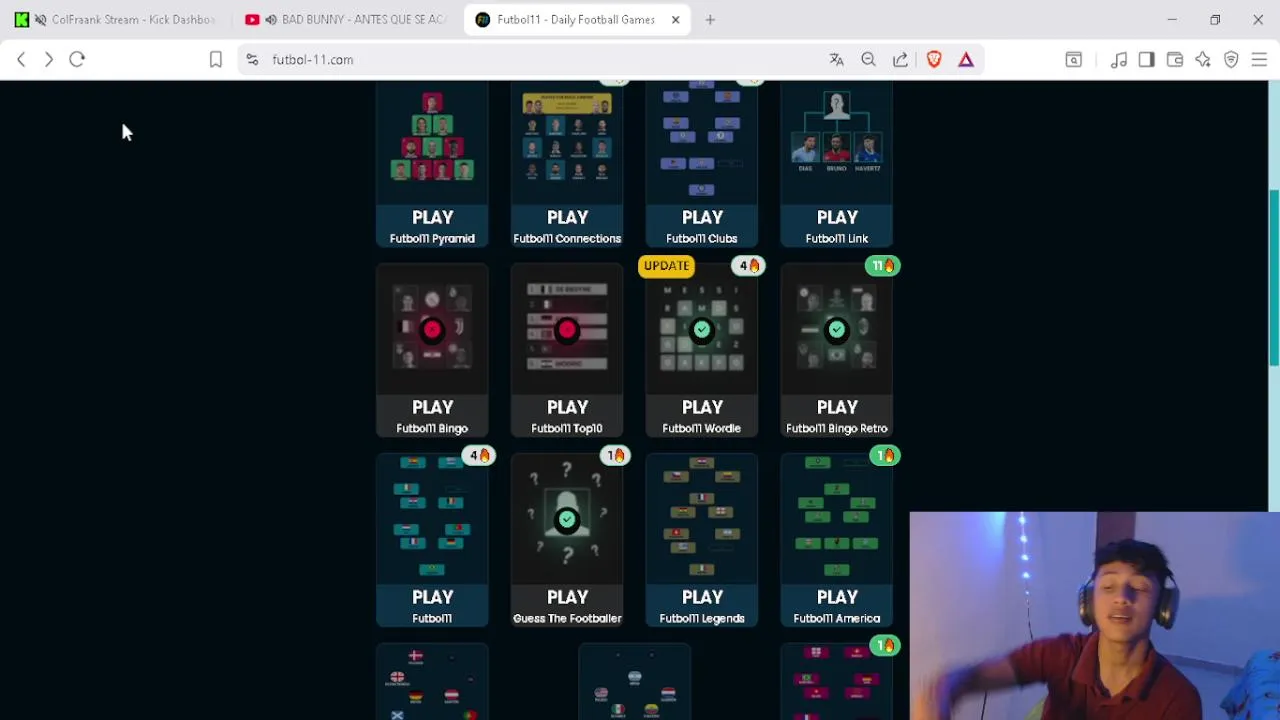1280x720 pixels.
Task: Play Futbol11 Connections
Action: coord(567,226)
